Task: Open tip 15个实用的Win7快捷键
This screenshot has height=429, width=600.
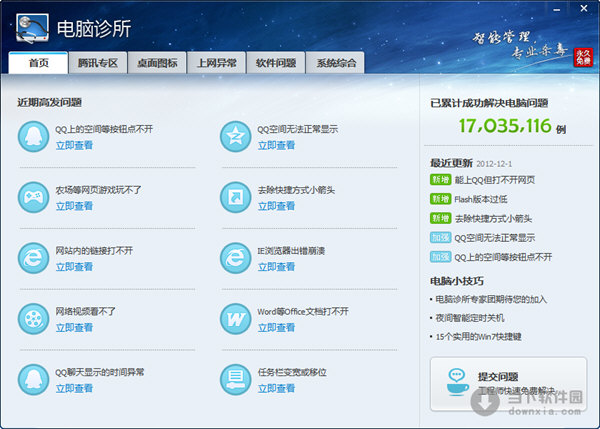Action: 479,337
